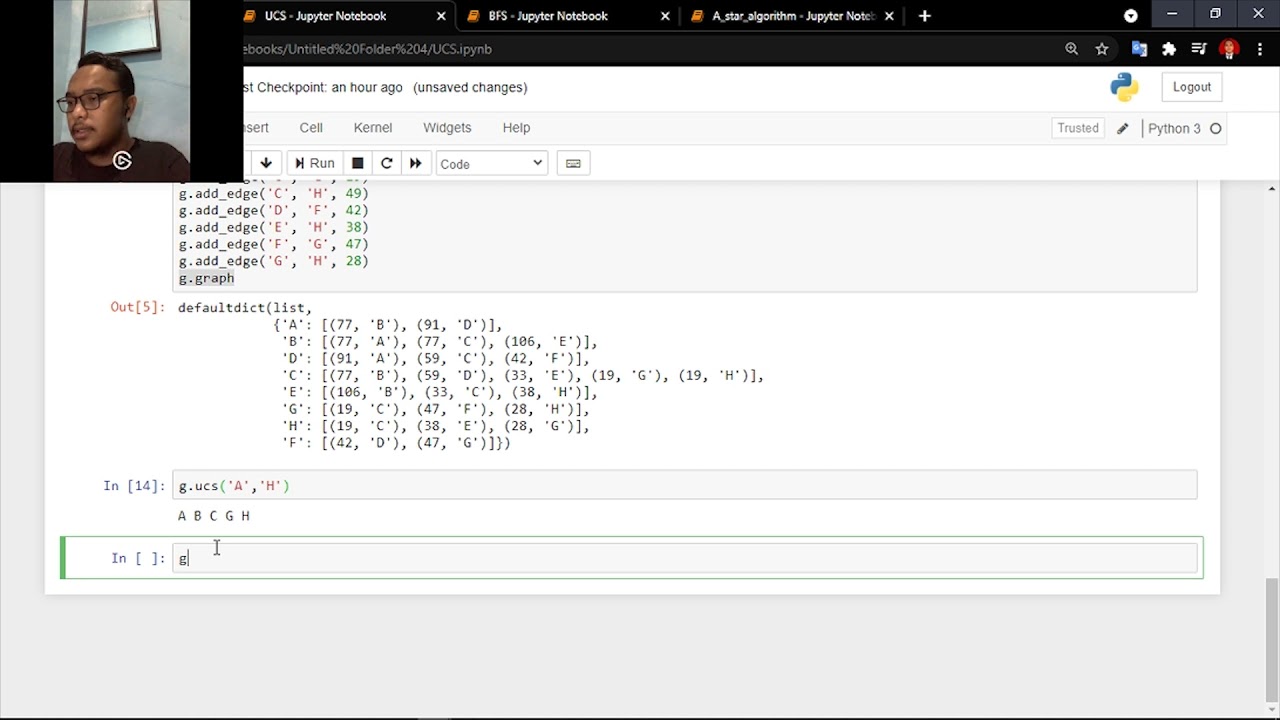This screenshot has width=1280, height=720.
Task: Click the Out[5] prompt label
Action: [x=137, y=307]
